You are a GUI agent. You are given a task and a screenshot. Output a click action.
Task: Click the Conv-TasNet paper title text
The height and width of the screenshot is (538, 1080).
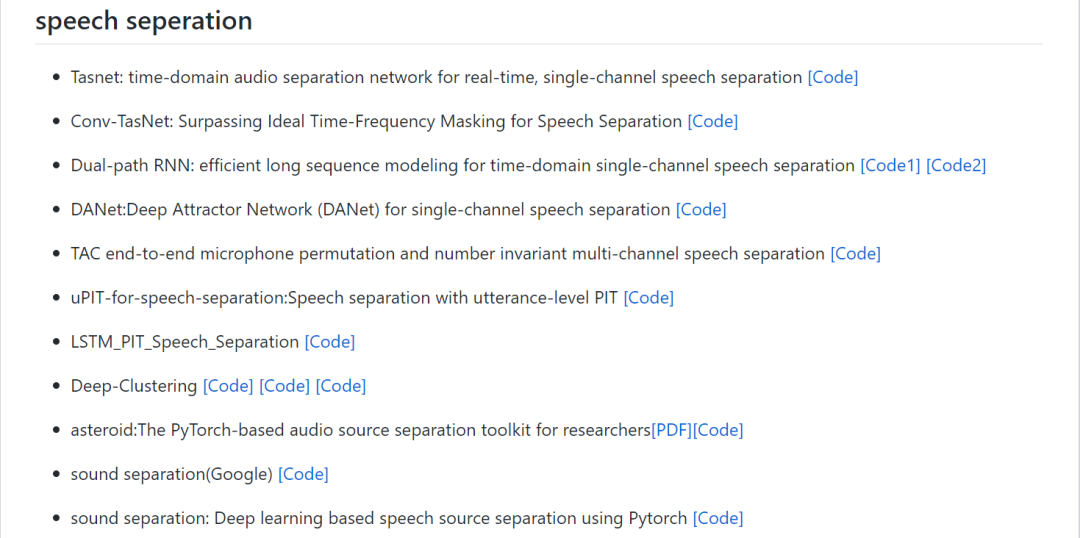[x=376, y=121]
